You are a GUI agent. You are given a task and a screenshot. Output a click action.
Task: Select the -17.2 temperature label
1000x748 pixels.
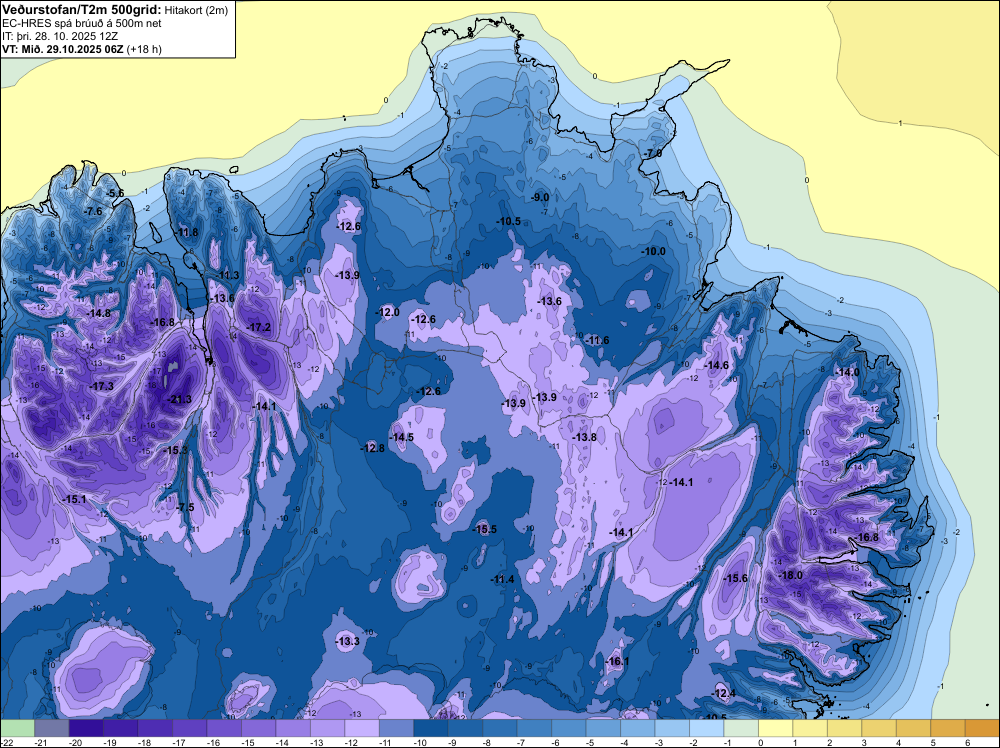pyautogui.click(x=259, y=327)
